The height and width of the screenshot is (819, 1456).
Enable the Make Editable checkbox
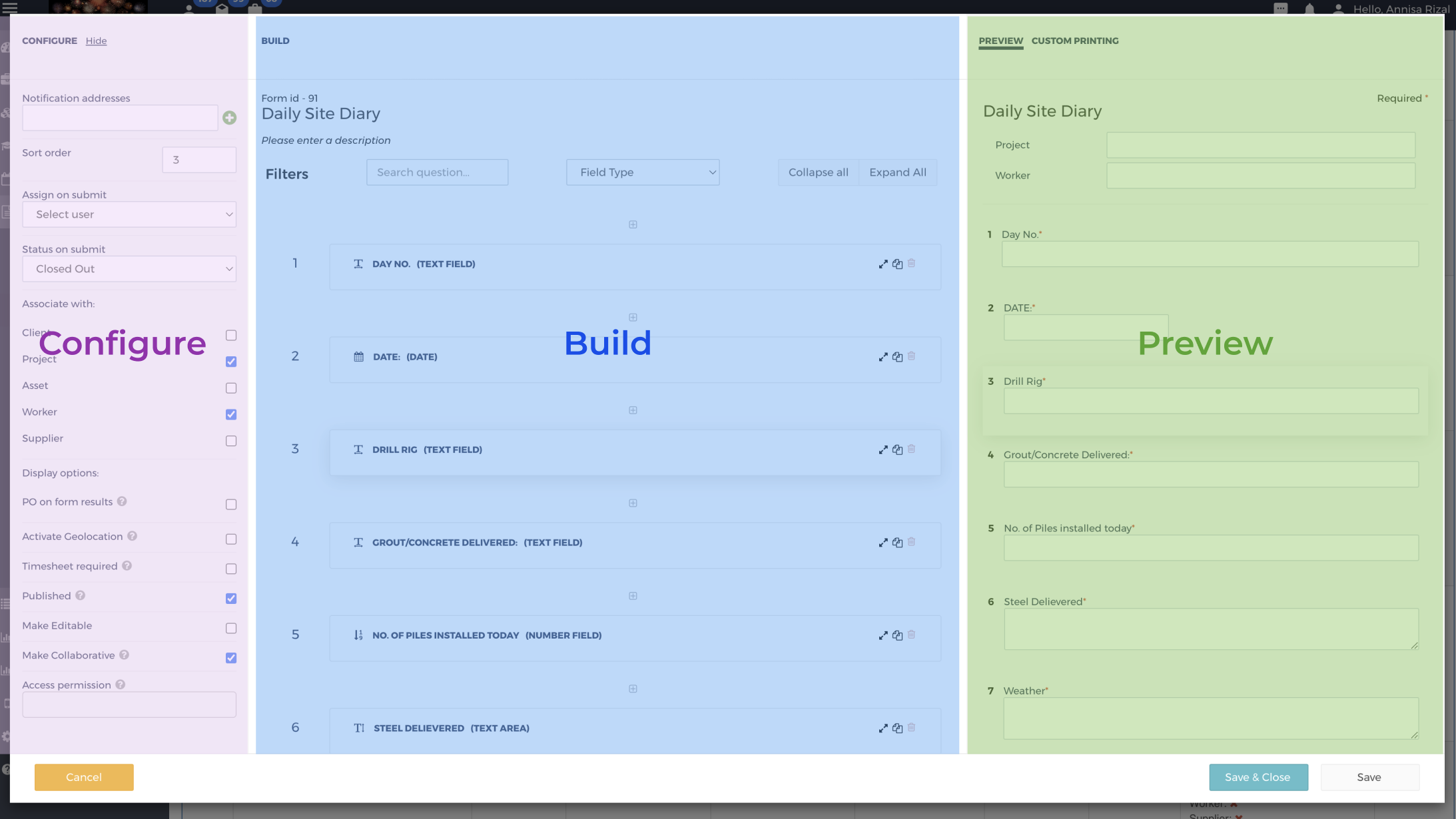(x=231, y=627)
